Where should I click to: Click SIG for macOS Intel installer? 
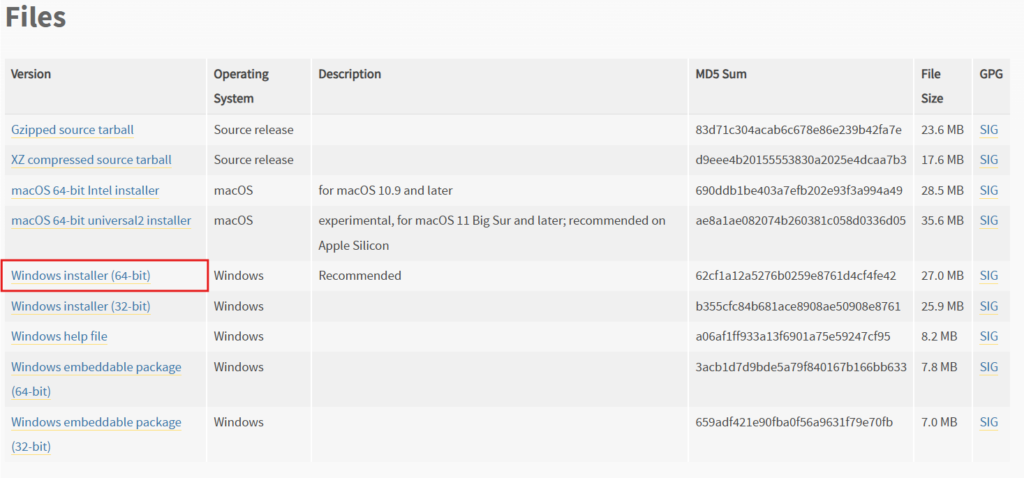(x=989, y=191)
